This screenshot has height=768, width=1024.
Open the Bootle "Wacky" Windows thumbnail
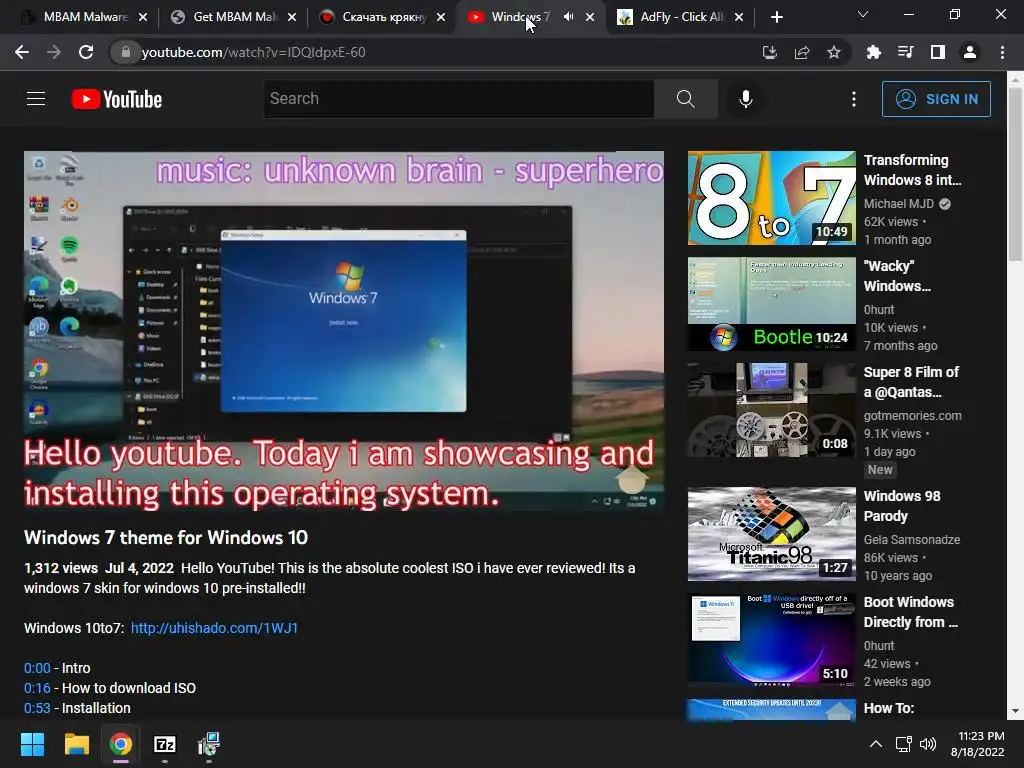[771, 304]
